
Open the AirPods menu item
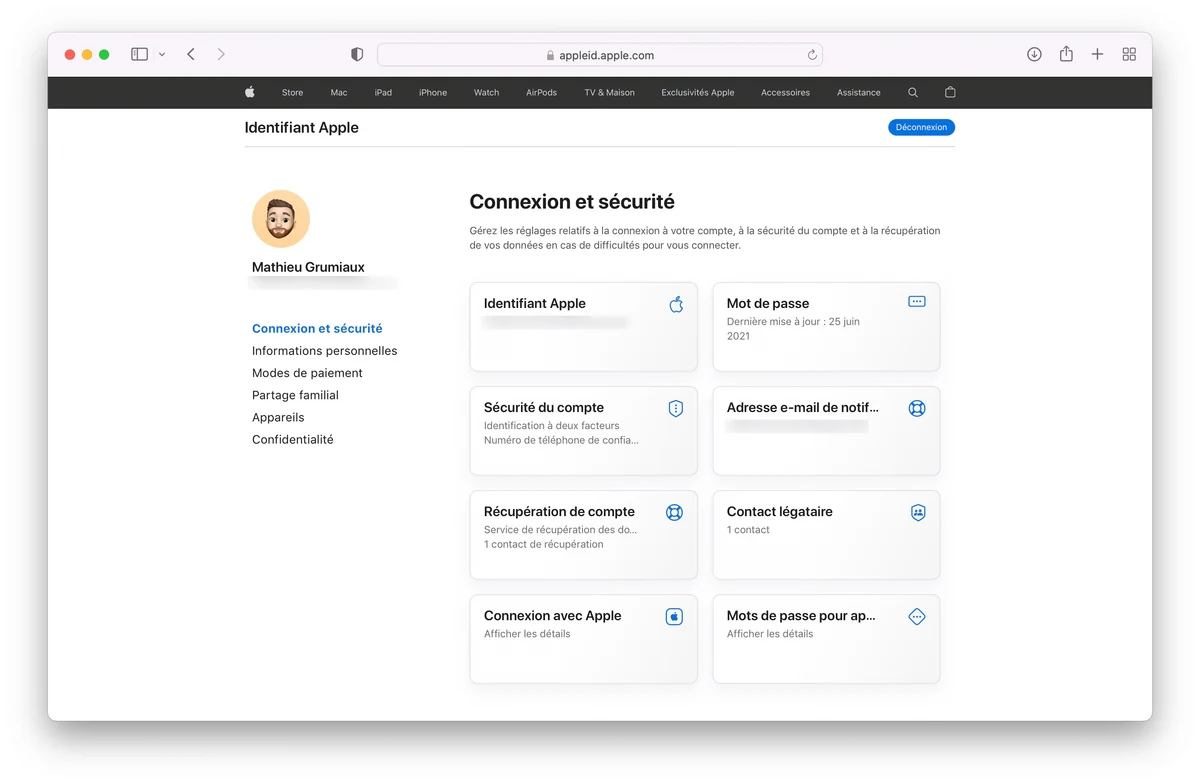(x=542, y=92)
